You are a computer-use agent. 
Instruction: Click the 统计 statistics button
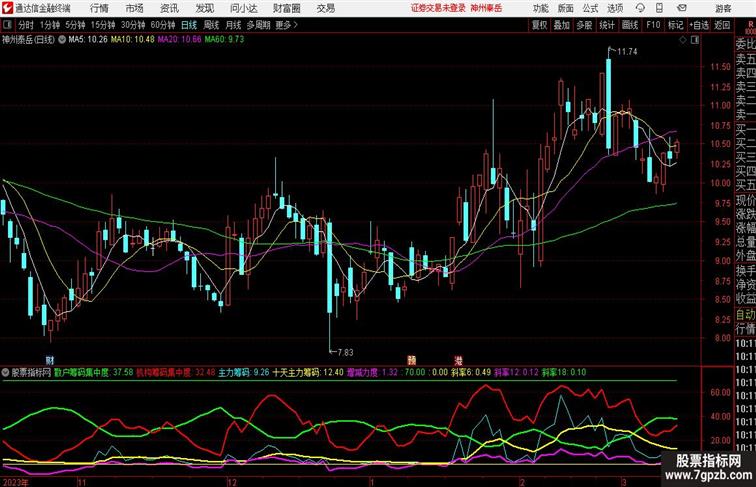click(x=607, y=25)
